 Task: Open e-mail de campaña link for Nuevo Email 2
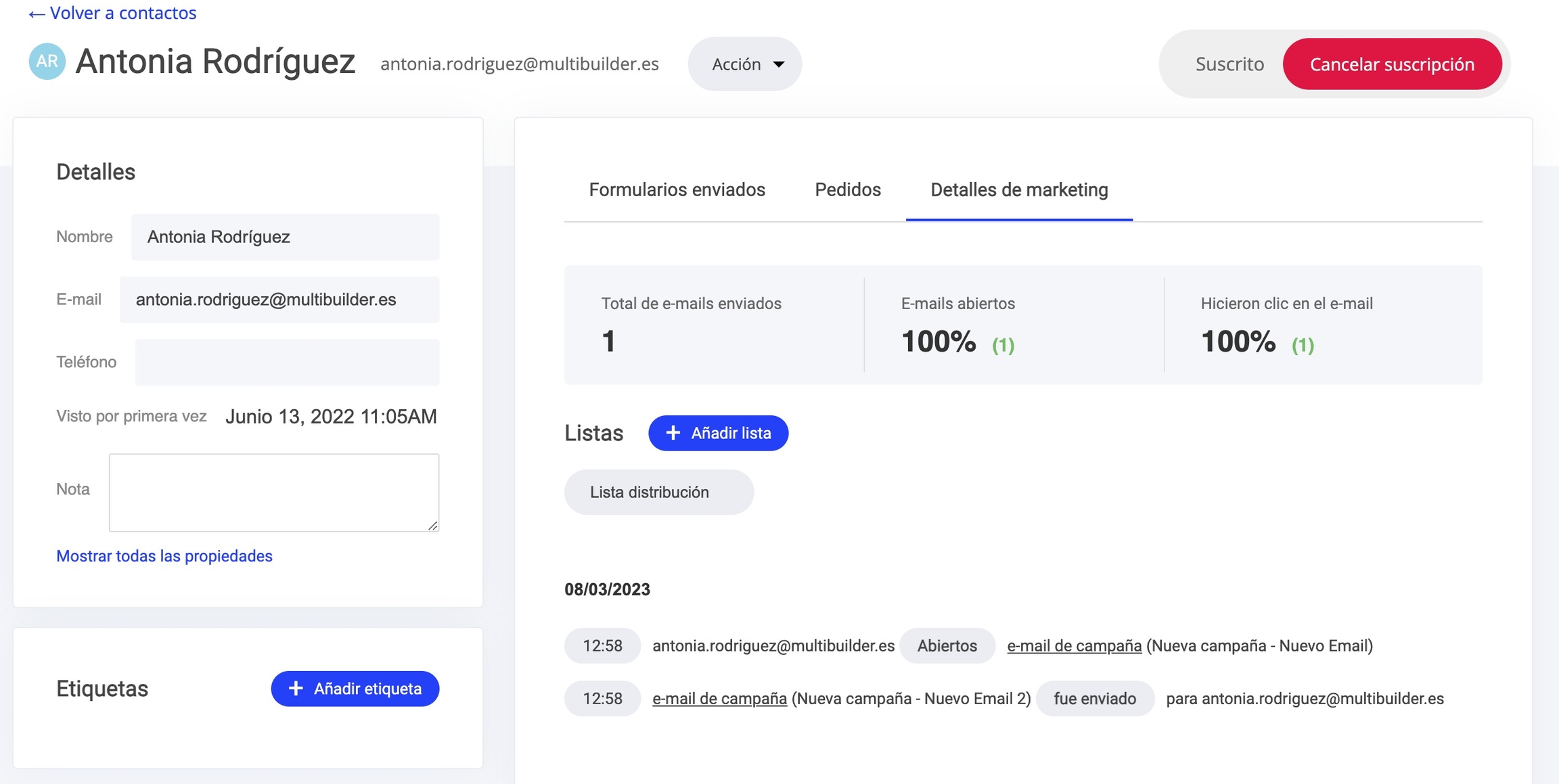coord(719,699)
